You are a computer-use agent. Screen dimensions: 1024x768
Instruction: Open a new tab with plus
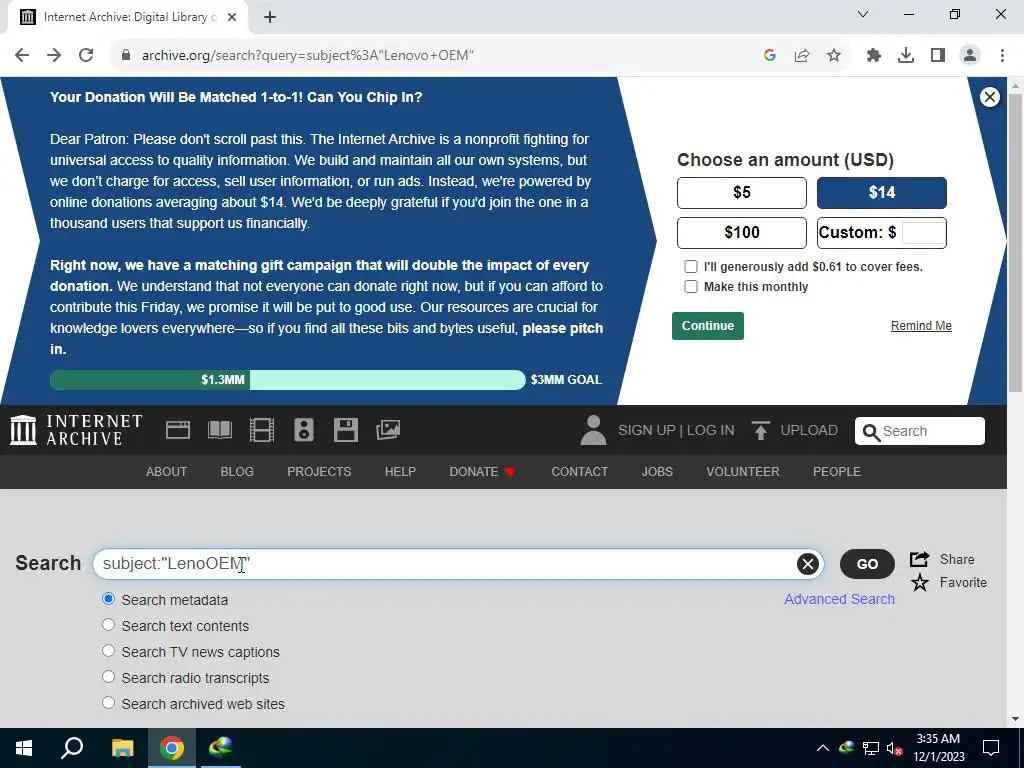(x=270, y=18)
